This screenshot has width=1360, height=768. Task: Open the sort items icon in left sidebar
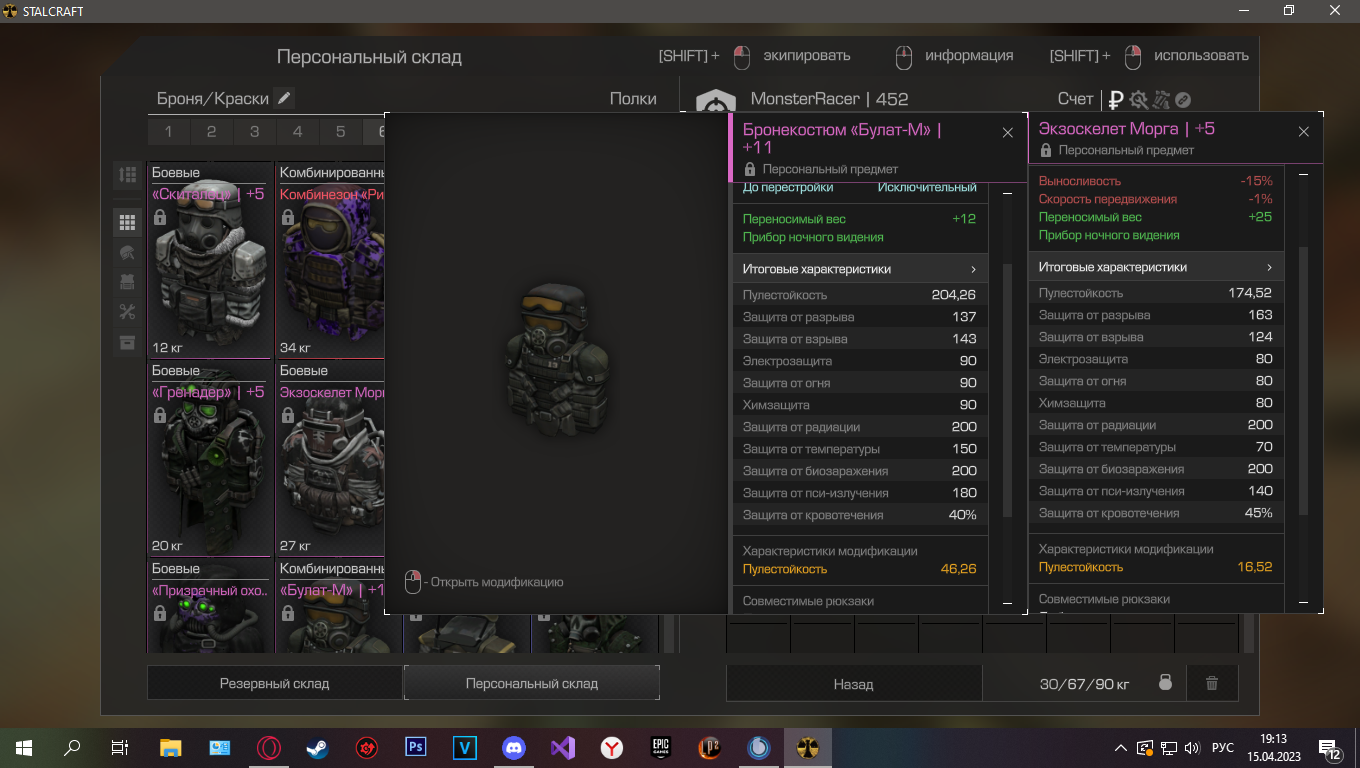click(x=127, y=175)
